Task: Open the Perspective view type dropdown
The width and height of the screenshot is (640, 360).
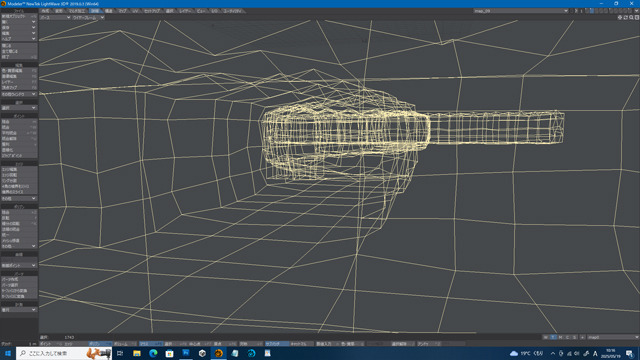Action: 55,18
